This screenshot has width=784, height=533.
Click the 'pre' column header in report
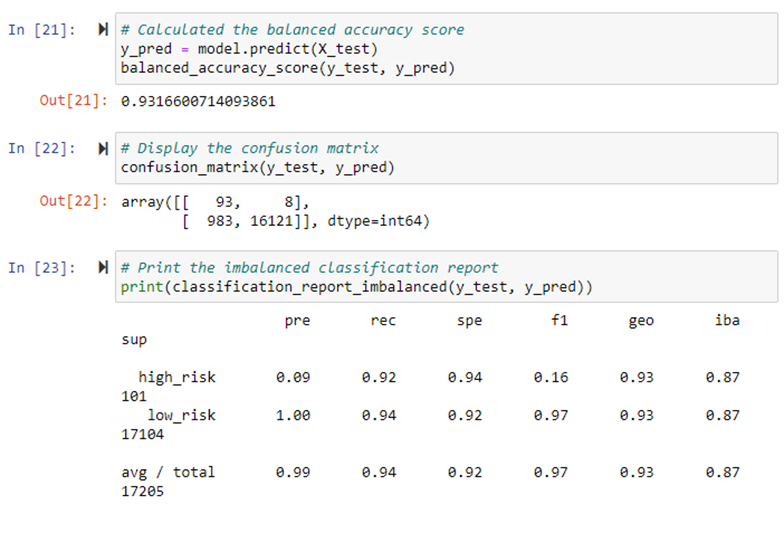click(298, 321)
